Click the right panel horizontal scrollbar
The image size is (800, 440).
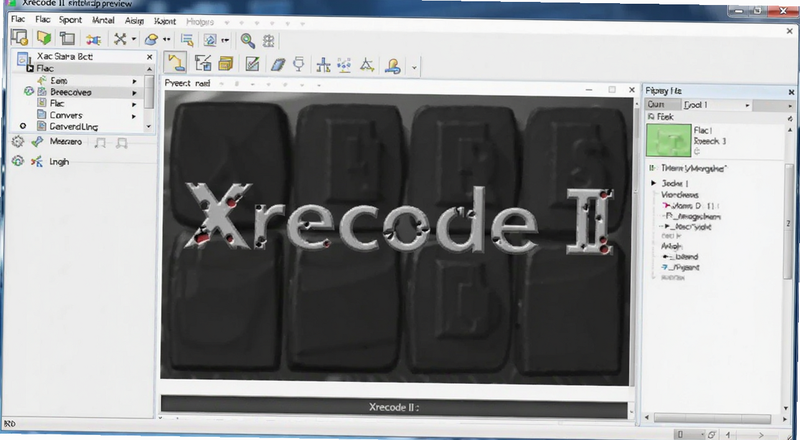[712, 418]
